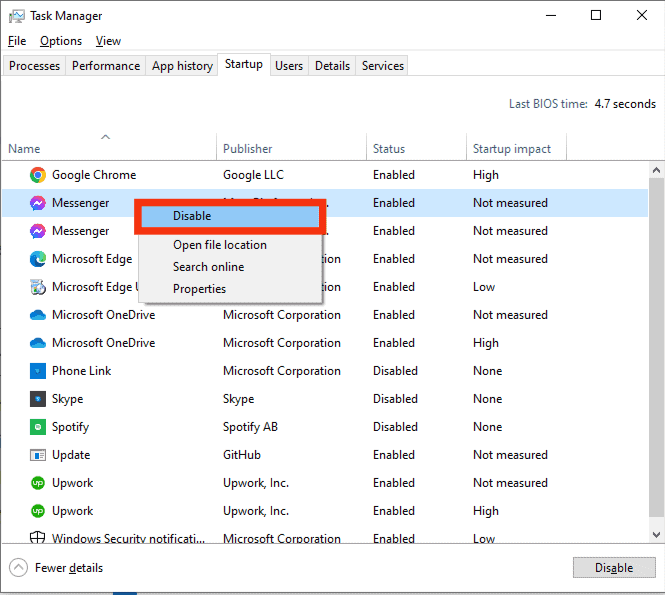Click the Task Manager title bar icon
This screenshot has width=665, height=595.
[17, 16]
